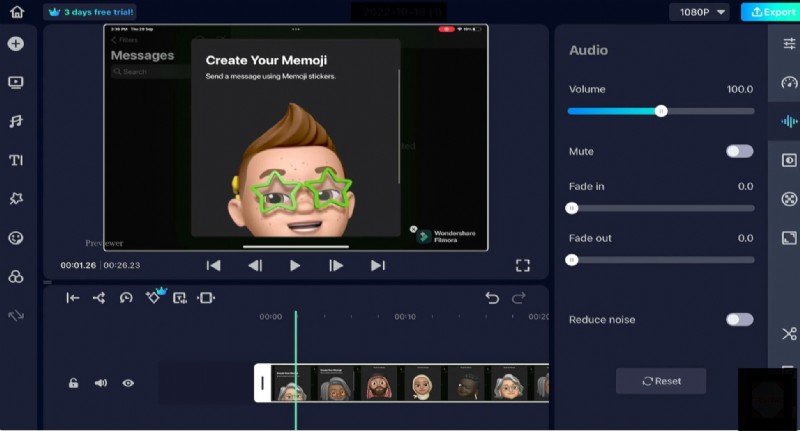Undo the last edit

coord(492,298)
